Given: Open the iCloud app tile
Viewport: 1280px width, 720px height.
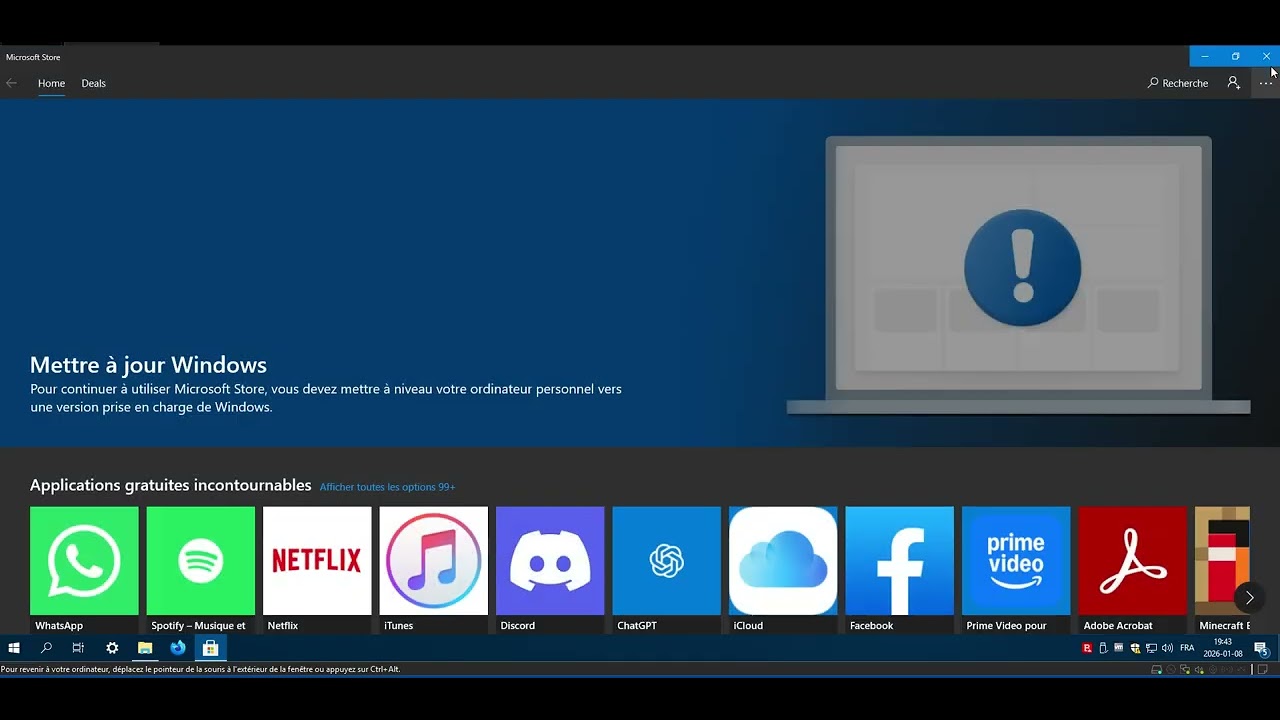Looking at the screenshot, I should 783,569.
